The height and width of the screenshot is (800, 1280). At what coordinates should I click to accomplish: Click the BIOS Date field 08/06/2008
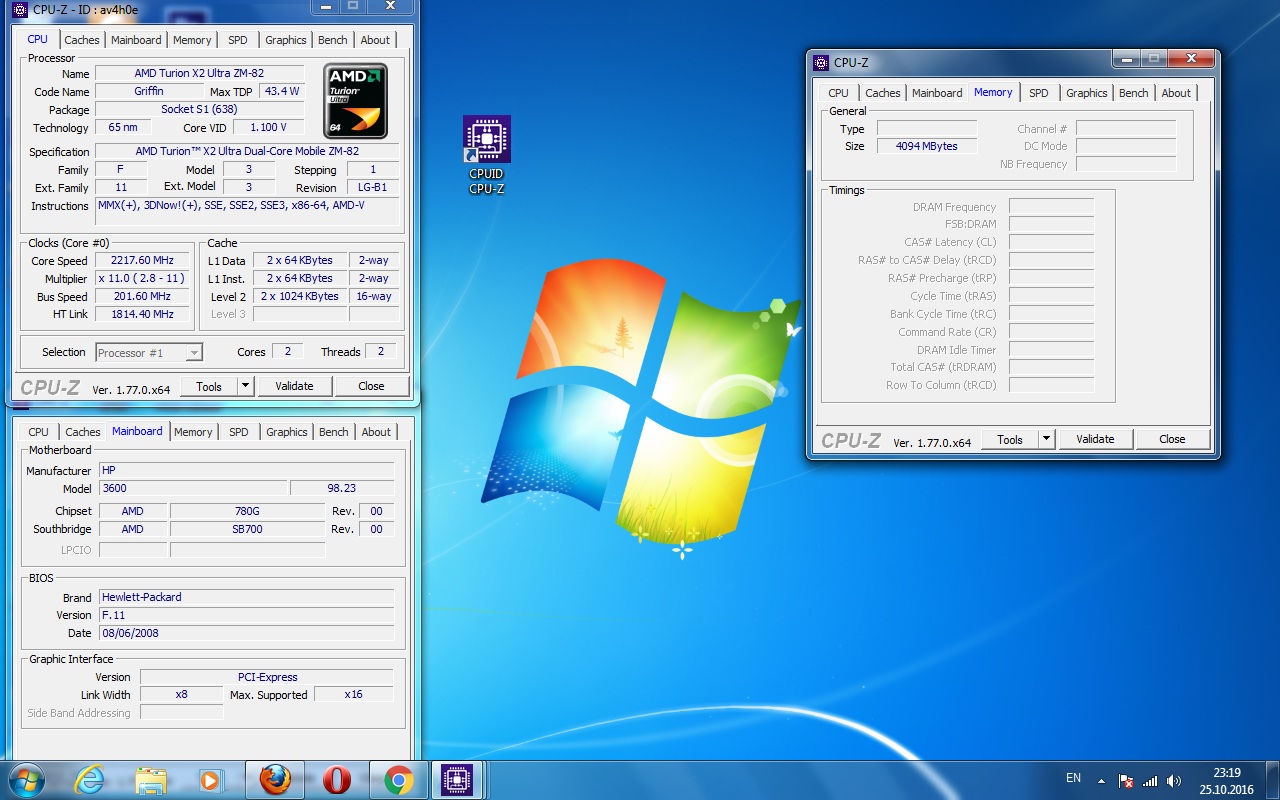point(246,633)
